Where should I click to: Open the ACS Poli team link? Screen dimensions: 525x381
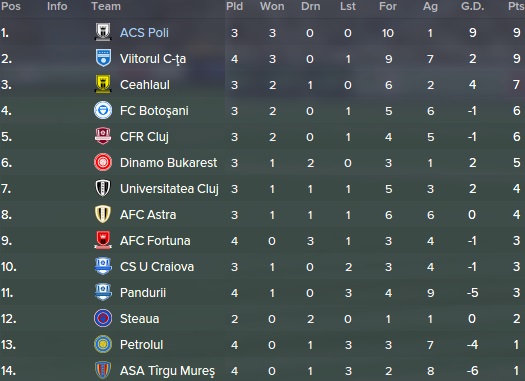pyautogui.click(x=144, y=33)
